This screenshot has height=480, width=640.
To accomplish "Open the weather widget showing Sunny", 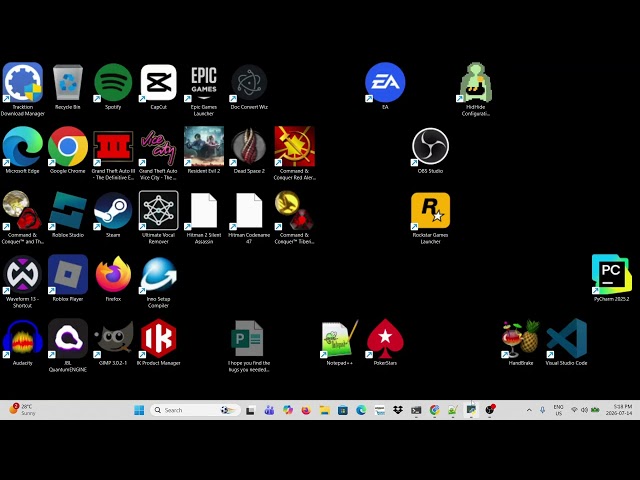I will (x=24, y=410).
